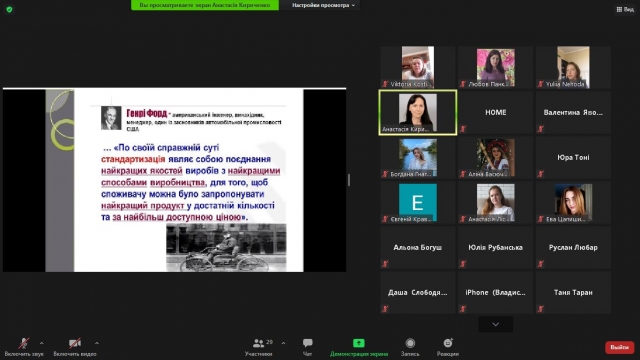Select Аліна Васюч video tile
640x360 pixels.
click(x=496, y=158)
